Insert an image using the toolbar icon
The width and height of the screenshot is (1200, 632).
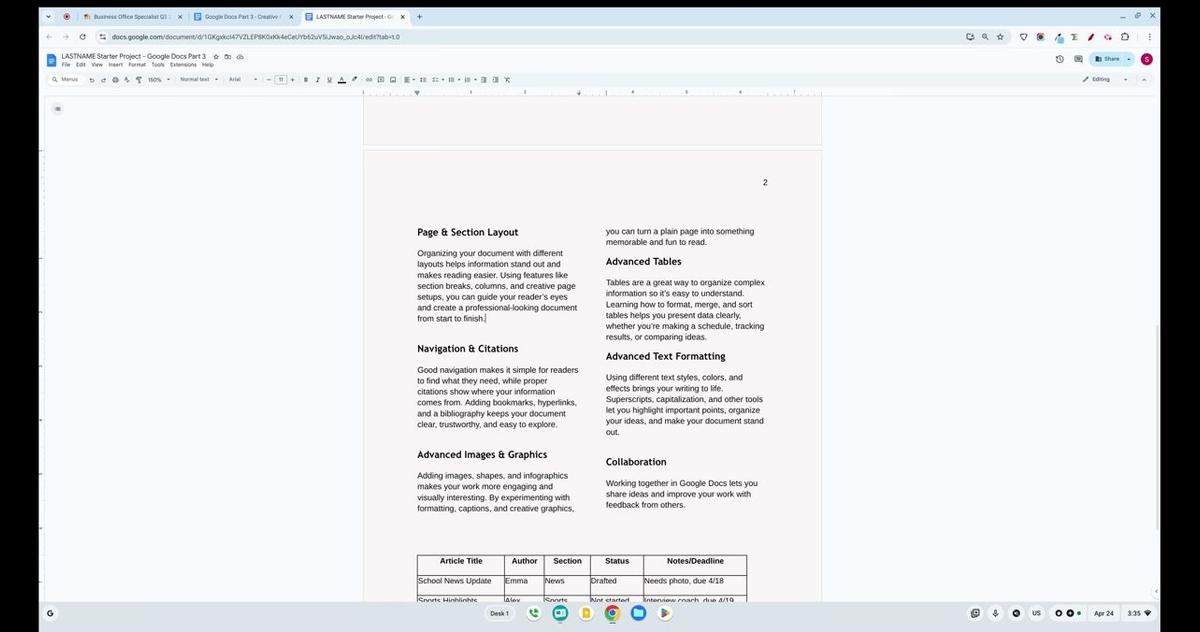(x=392, y=79)
